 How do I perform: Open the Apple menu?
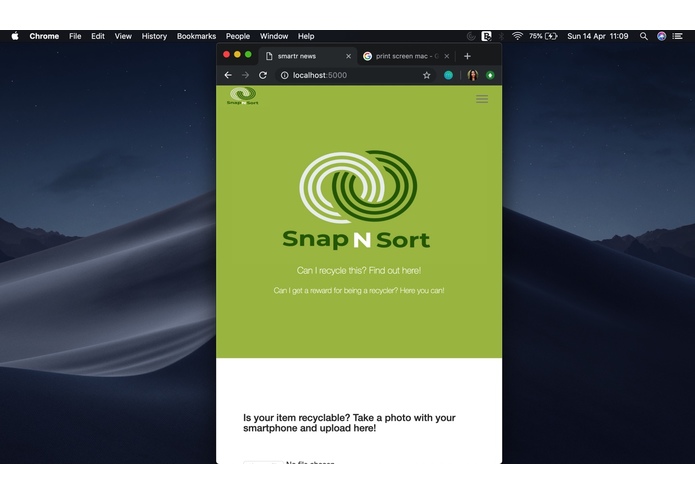(15, 36)
